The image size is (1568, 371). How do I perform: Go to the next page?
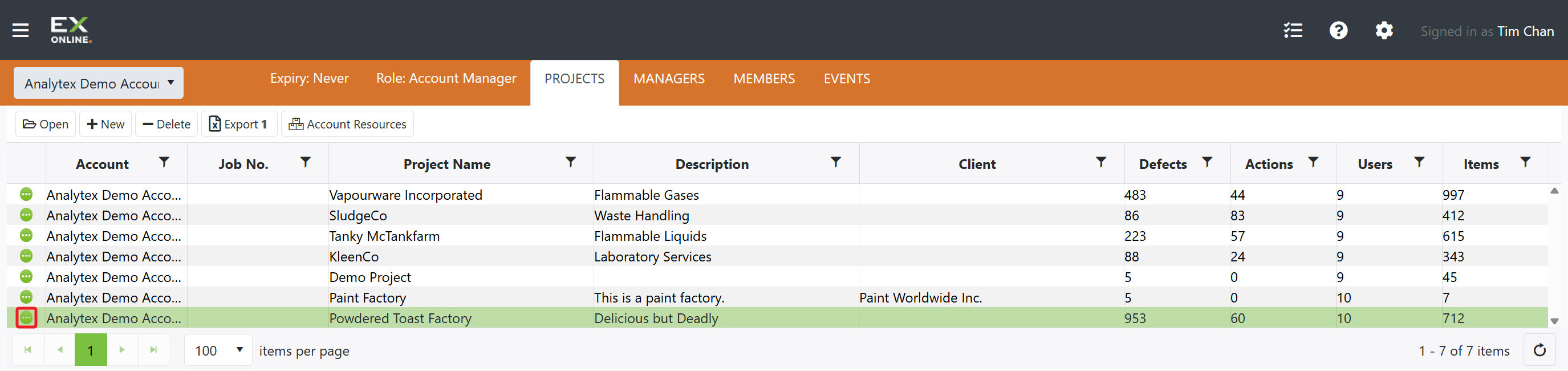pos(122,350)
